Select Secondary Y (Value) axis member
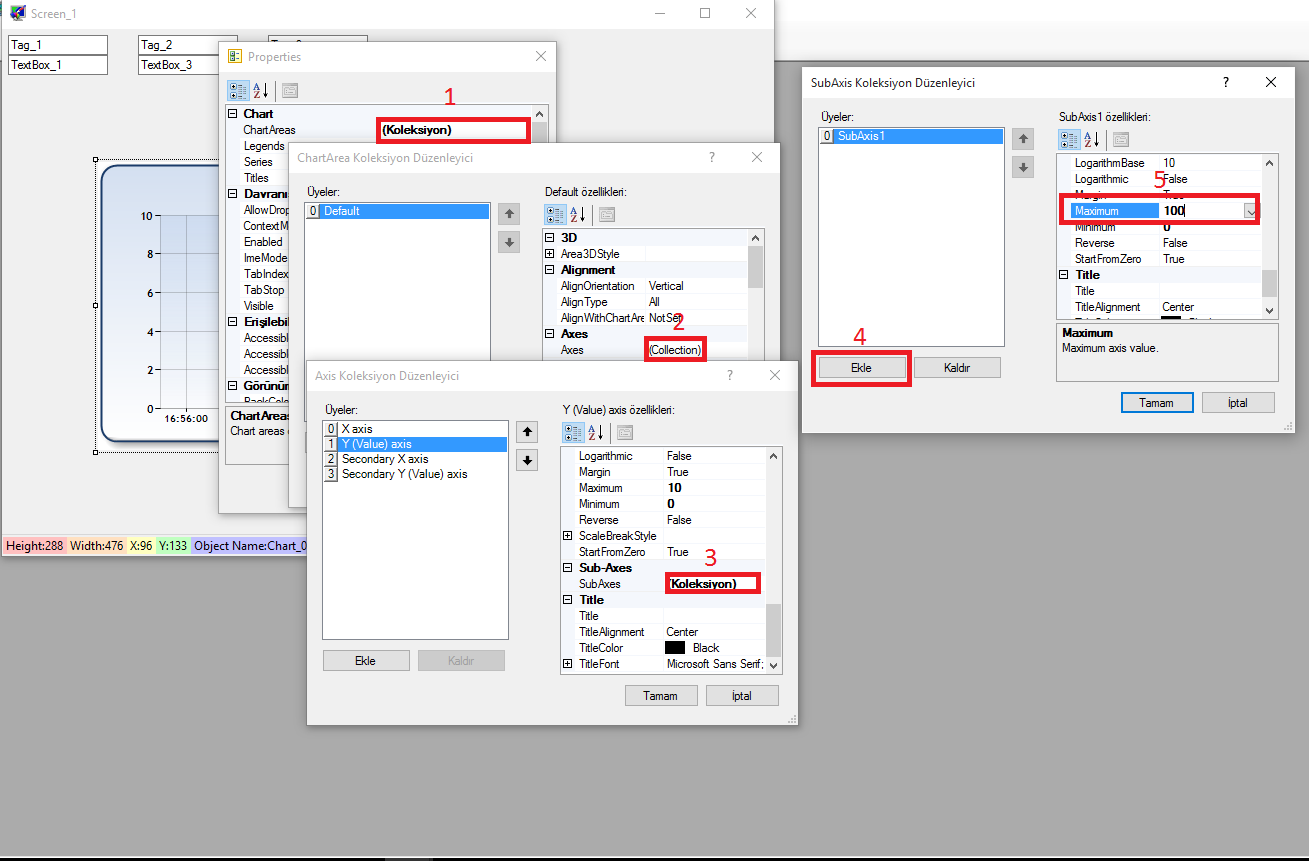Screen dimensions: 1309x861 click(x=404, y=474)
